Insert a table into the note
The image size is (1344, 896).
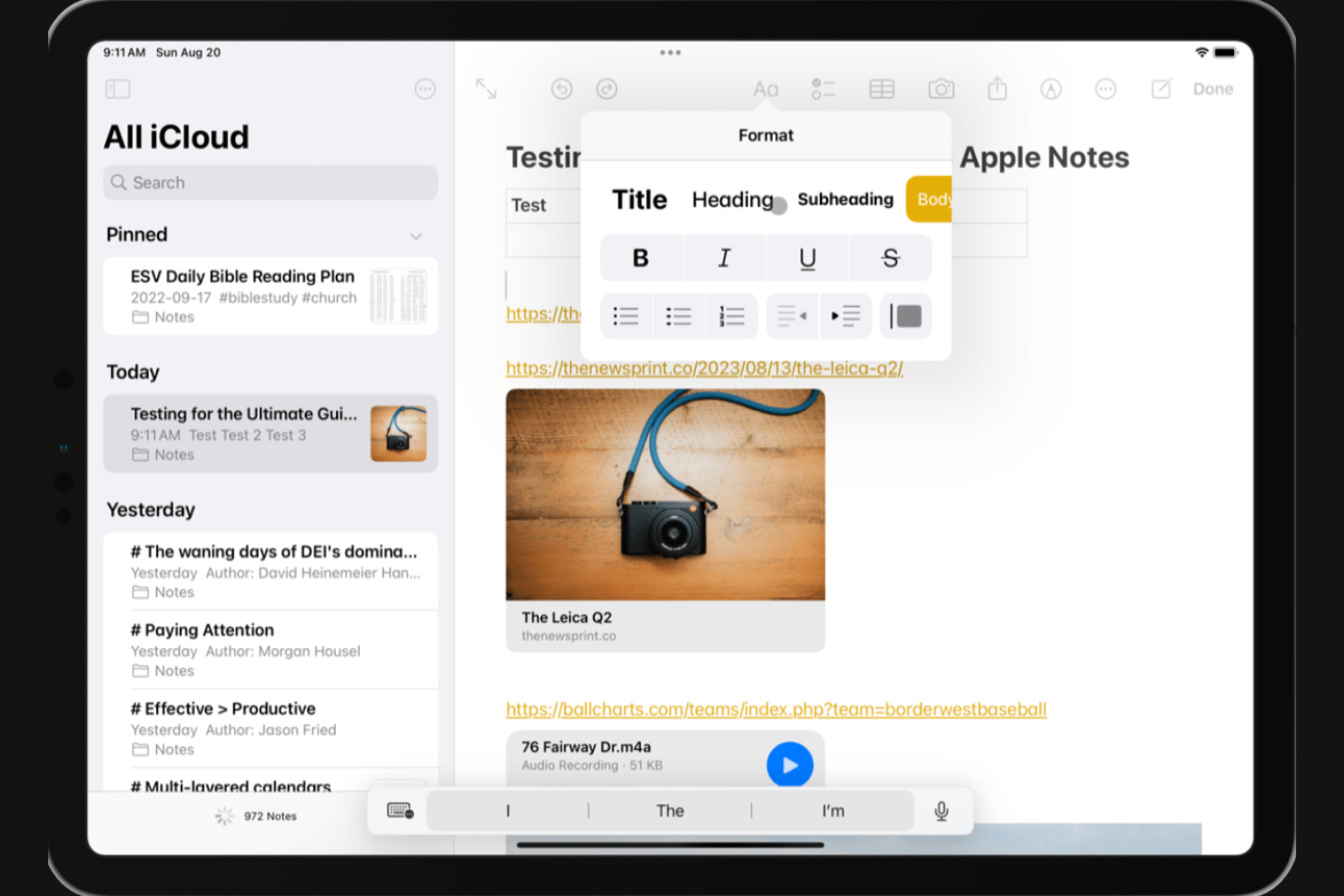(x=882, y=89)
